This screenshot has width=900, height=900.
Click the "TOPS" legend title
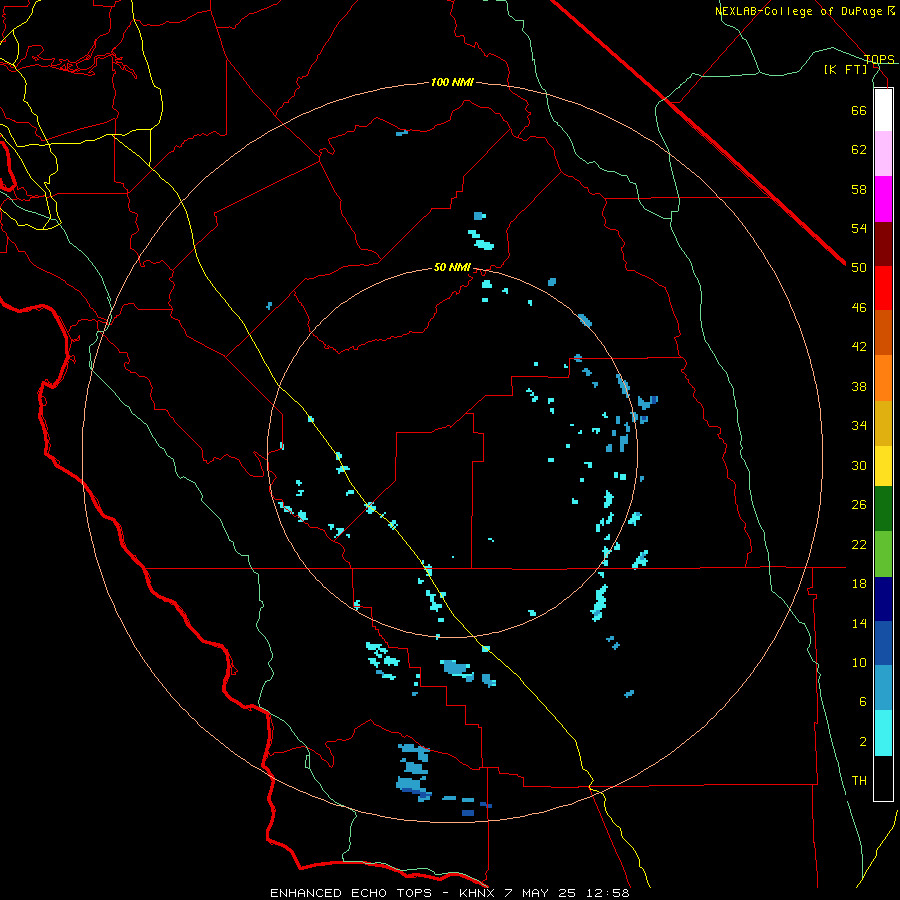pos(879,59)
